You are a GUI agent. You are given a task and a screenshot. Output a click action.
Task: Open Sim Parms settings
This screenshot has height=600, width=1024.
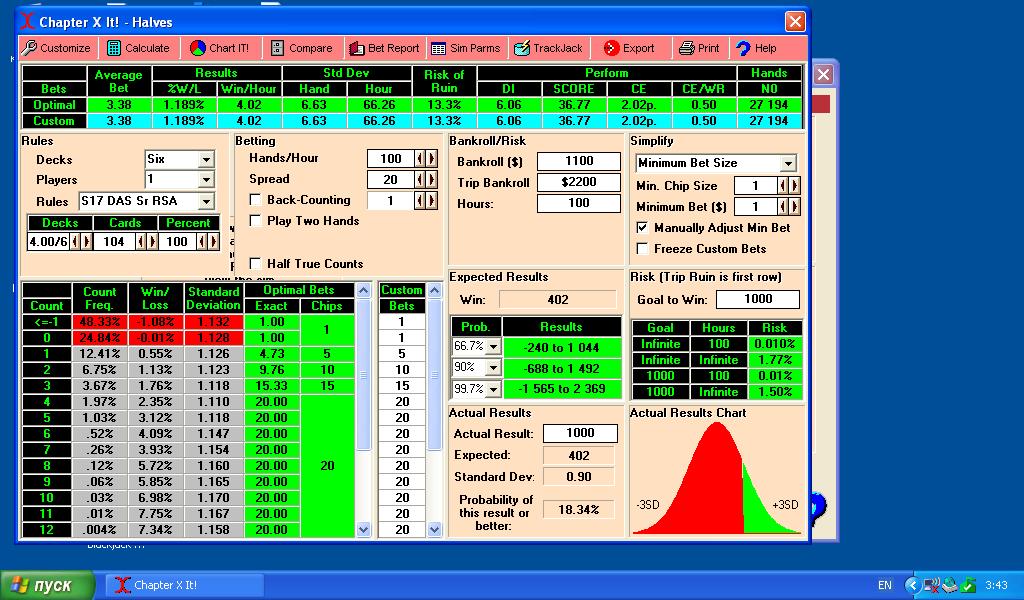466,48
